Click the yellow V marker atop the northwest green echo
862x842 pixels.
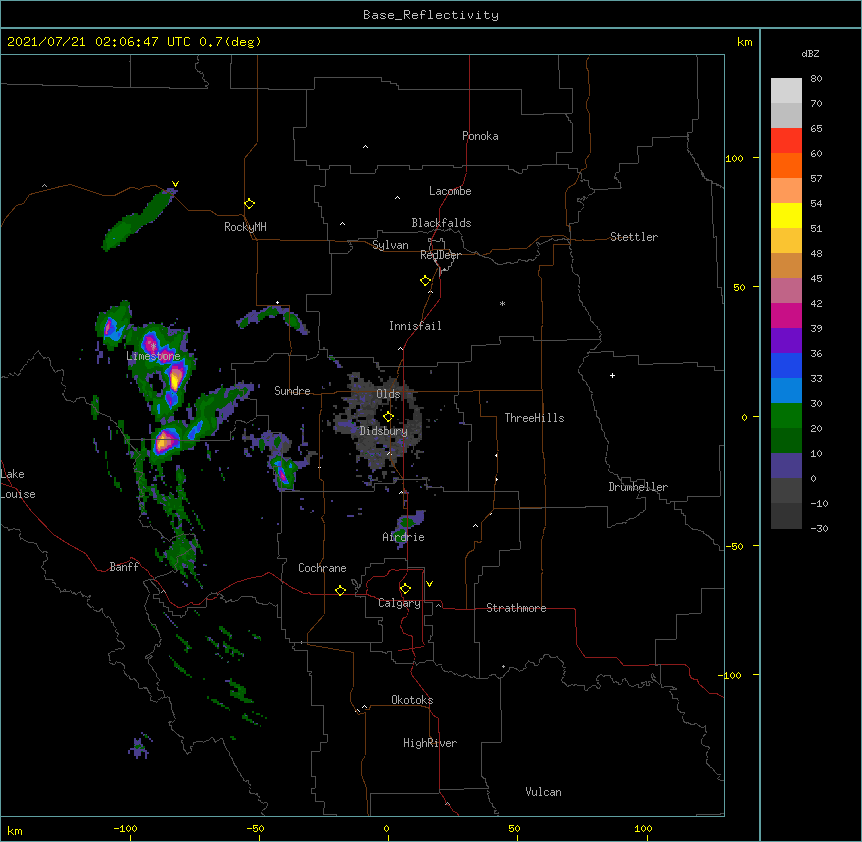coord(175,184)
